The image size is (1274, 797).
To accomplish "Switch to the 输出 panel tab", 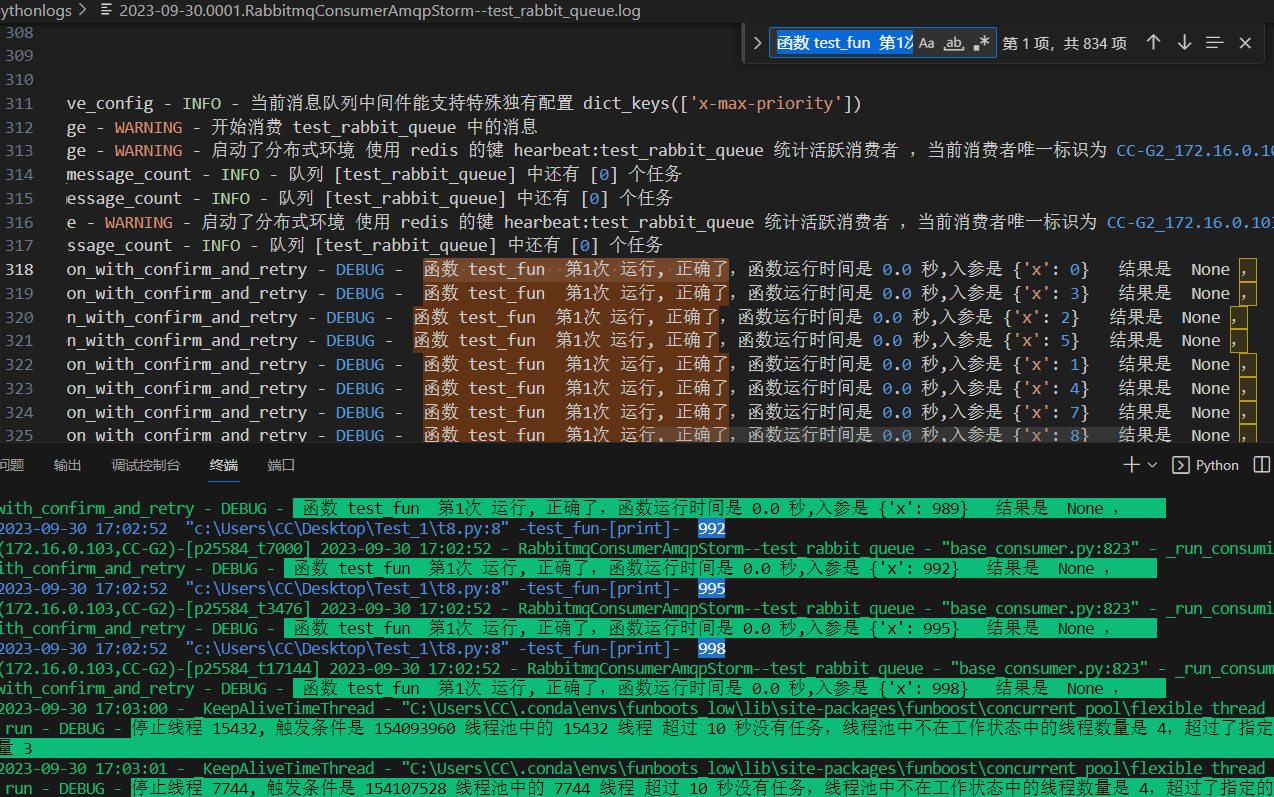I will tap(67, 464).
